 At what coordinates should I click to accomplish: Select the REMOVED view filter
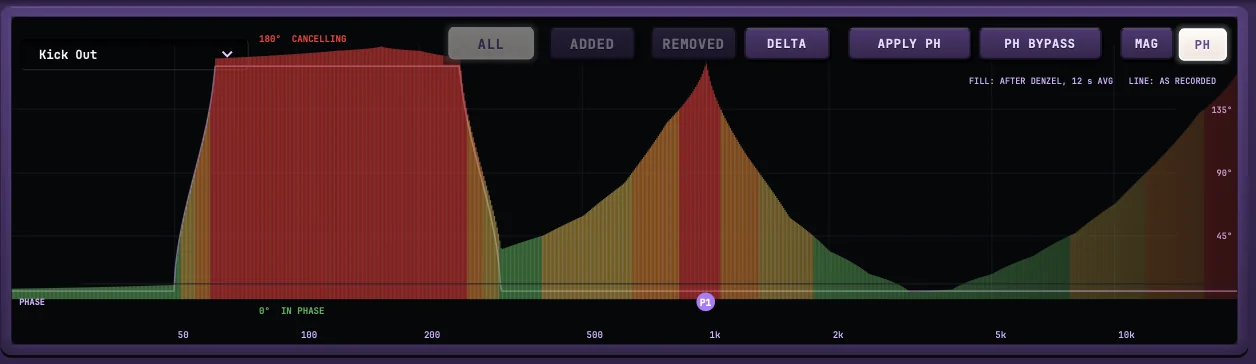693,44
